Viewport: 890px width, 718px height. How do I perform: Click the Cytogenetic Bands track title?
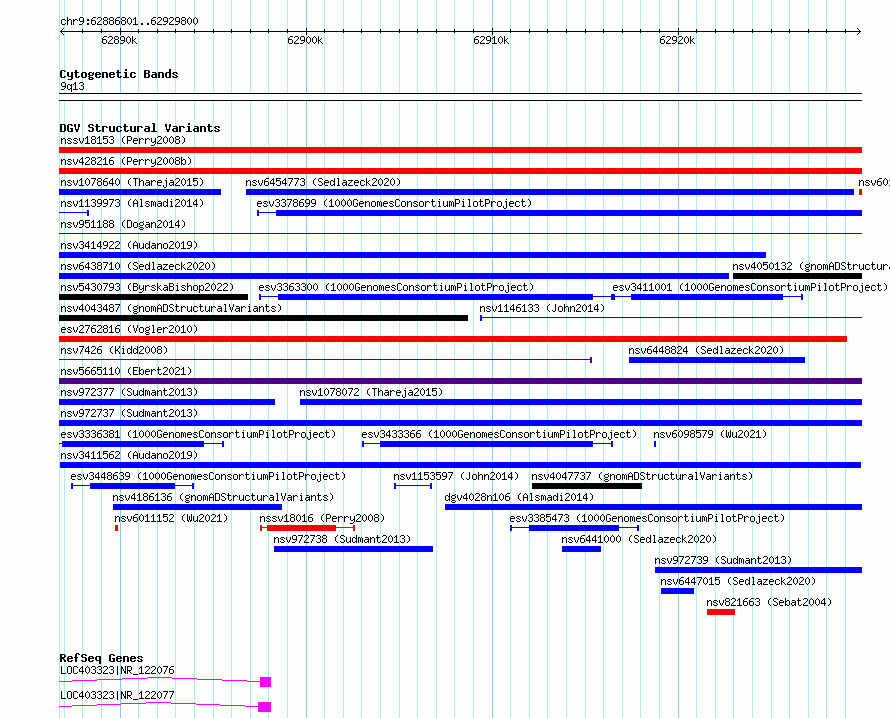[119, 74]
